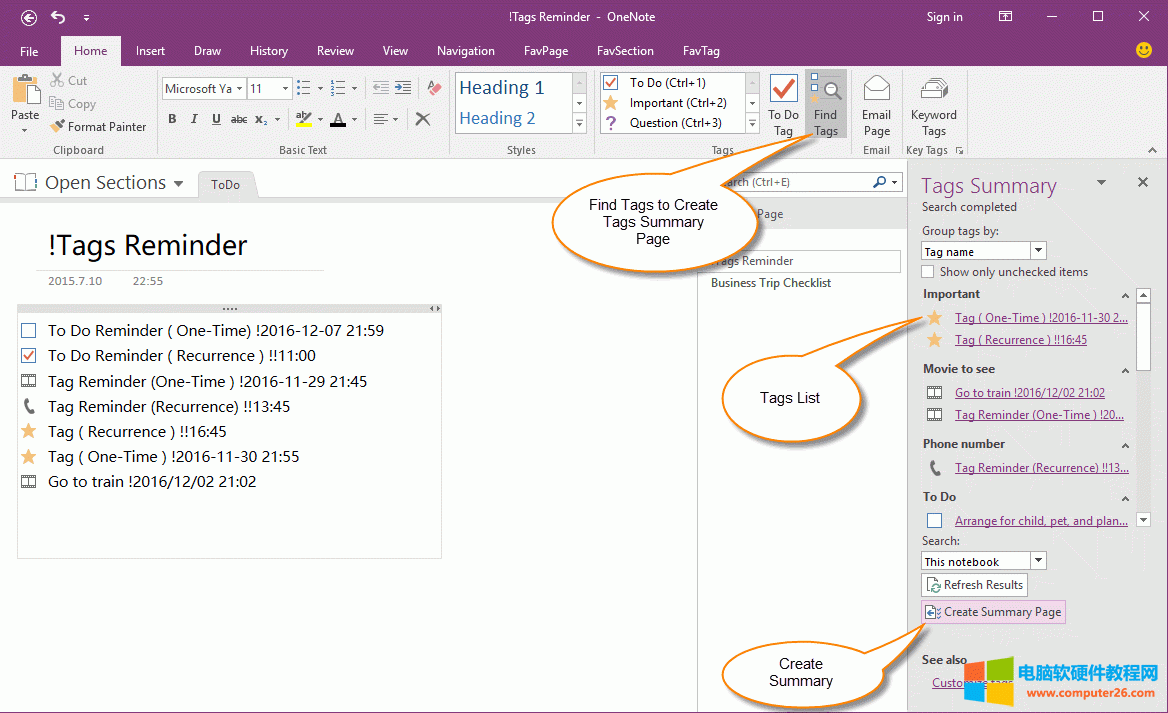Click the Refresh Results button
Viewport: 1168px width, 713px height.
pos(974,585)
